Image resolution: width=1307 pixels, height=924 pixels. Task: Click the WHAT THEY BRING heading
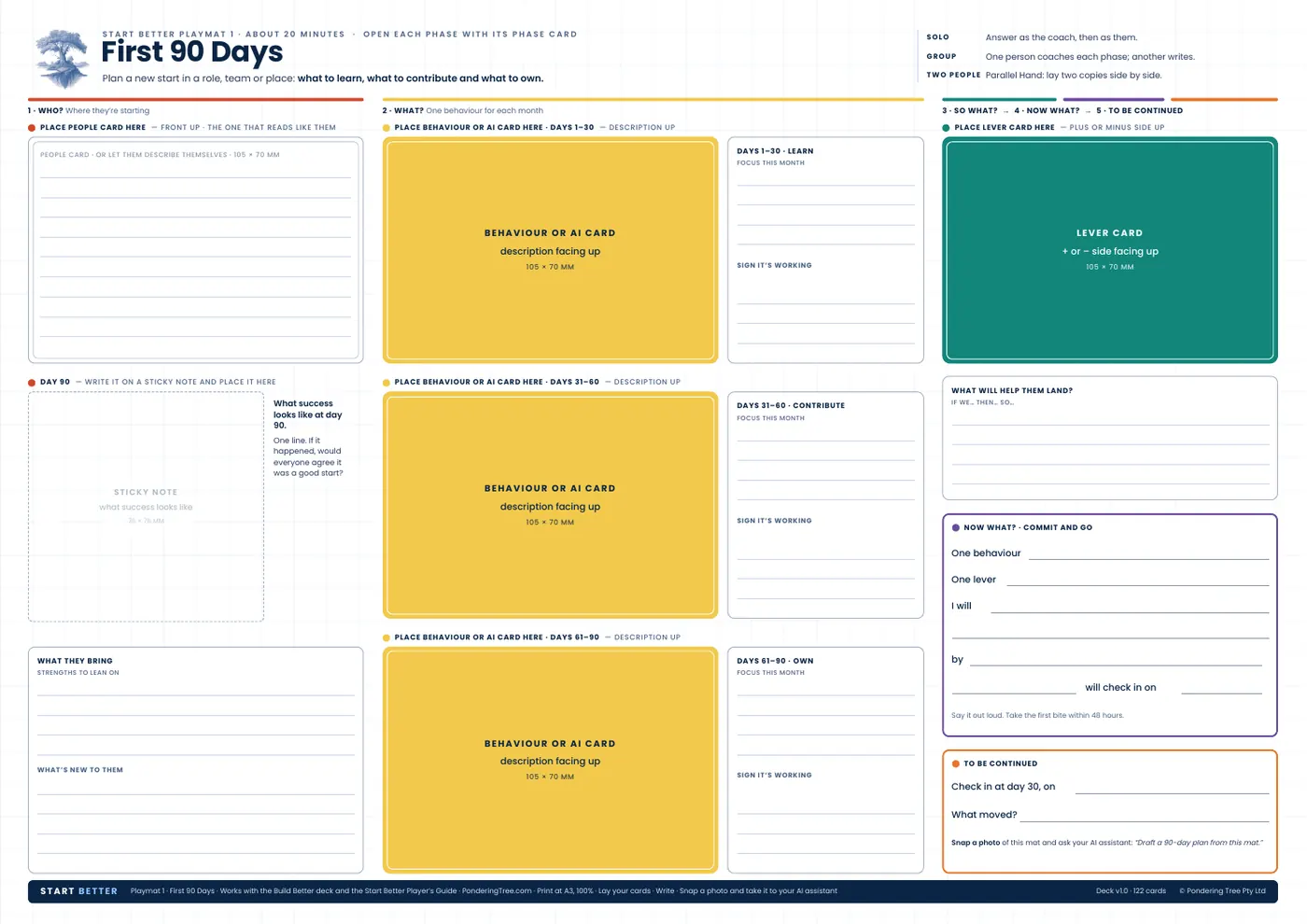pyautogui.click(x=75, y=661)
